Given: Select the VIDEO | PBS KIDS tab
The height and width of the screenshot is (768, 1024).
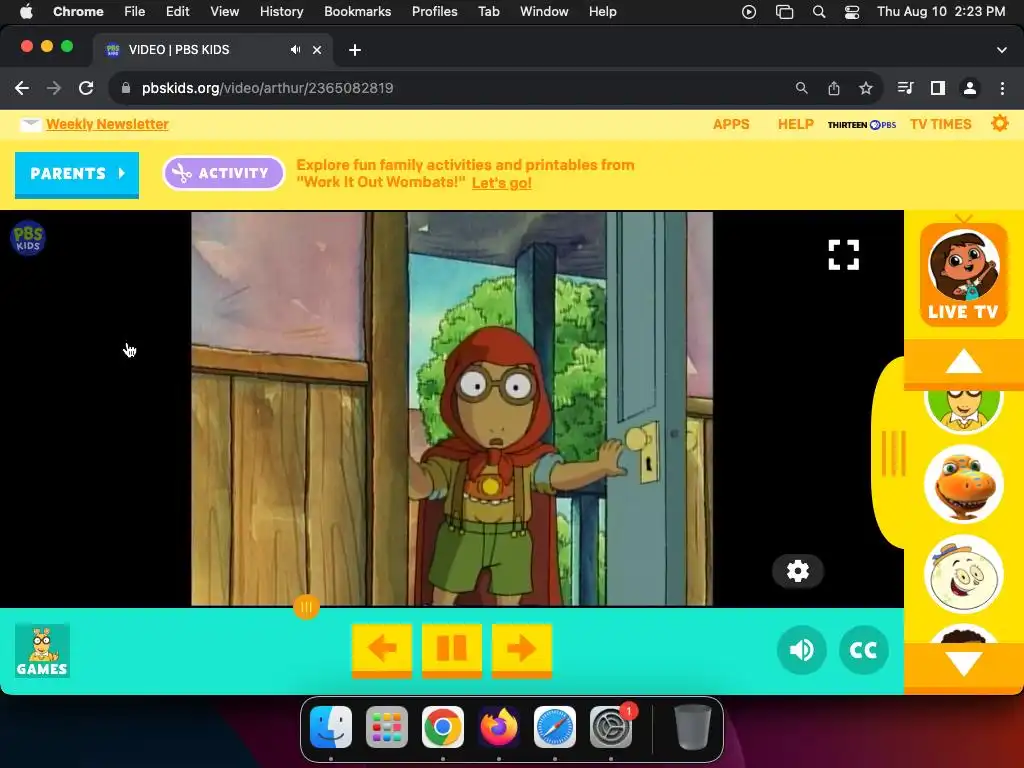Looking at the screenshot, I should tap(211, 50).
